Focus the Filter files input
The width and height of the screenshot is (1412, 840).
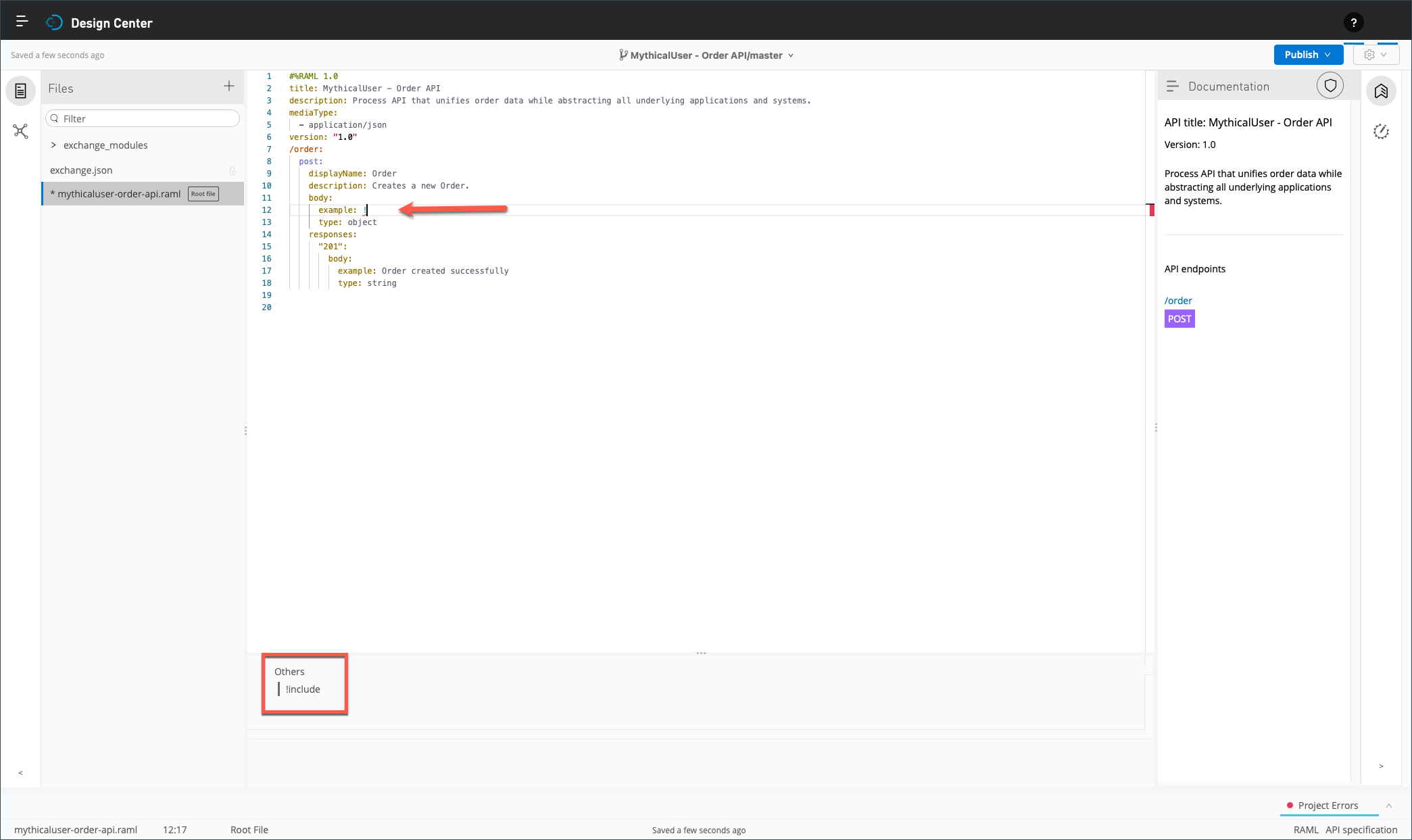[143, 118]
